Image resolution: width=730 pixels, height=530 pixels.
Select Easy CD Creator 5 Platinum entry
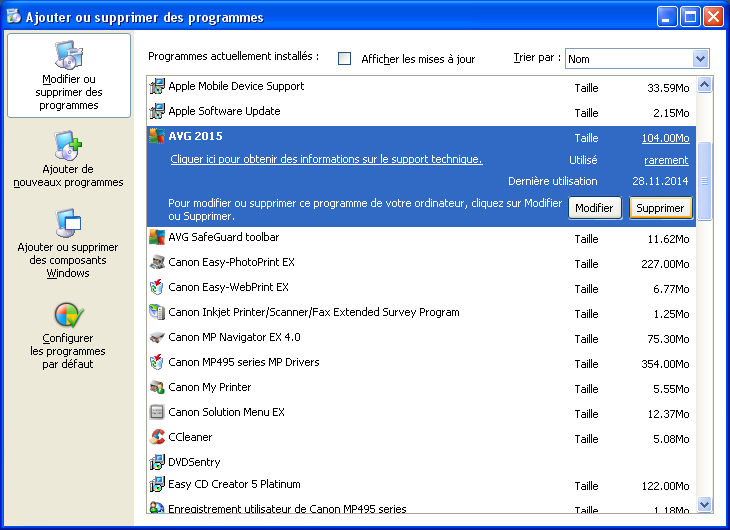[421, 485]
